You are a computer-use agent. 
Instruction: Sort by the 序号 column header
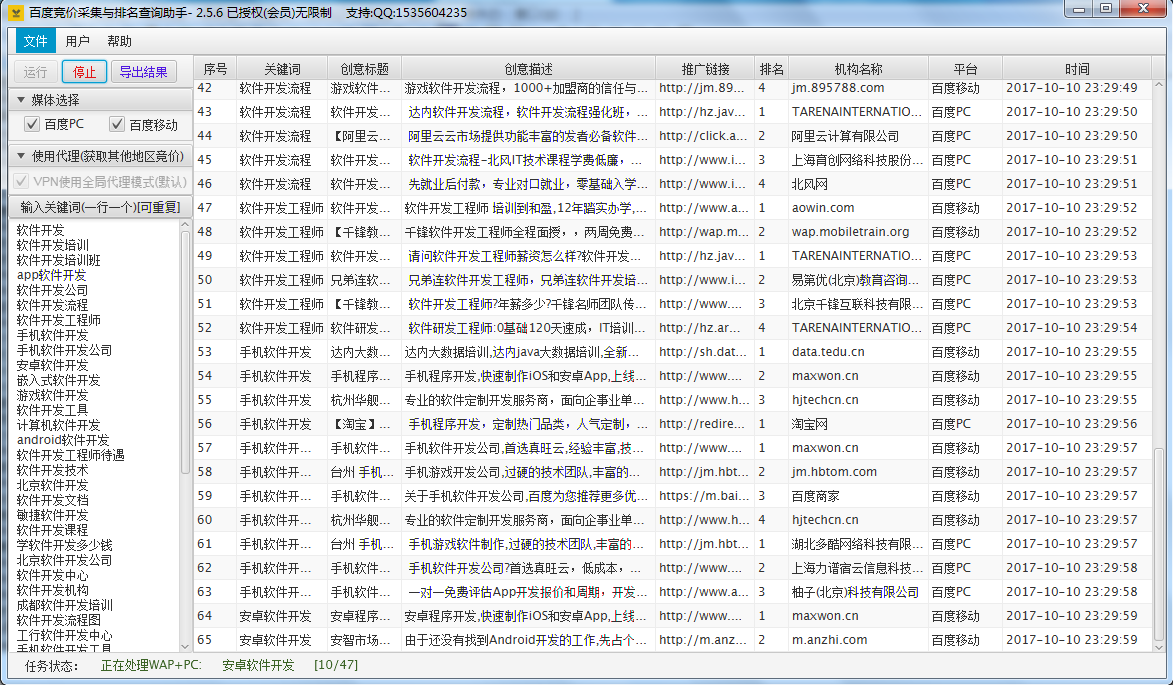pyautogui.click(x=215, y=69)
